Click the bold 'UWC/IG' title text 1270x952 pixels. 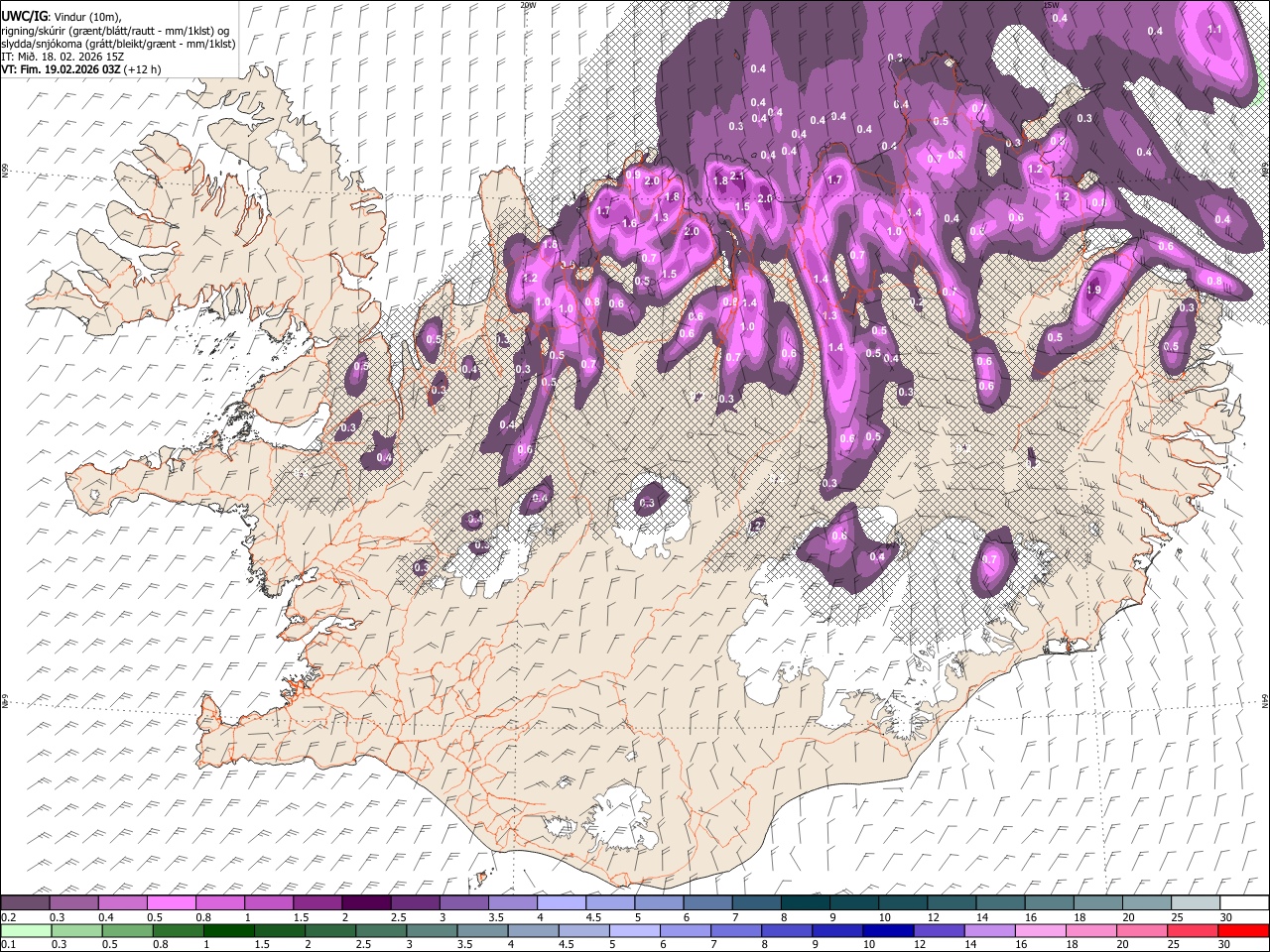pyautogui.click(x=25, y=17)
